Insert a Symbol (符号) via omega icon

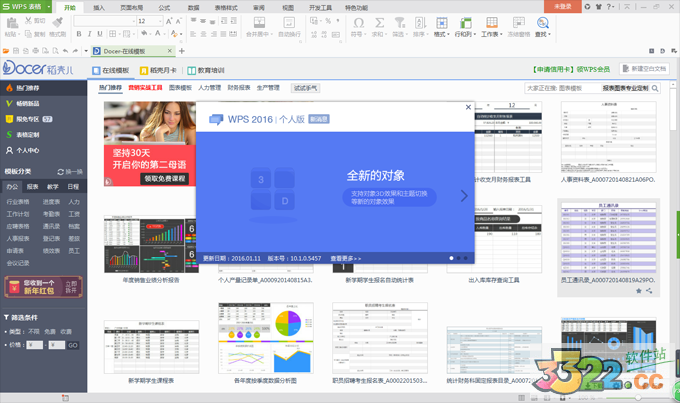click(359, 23)
